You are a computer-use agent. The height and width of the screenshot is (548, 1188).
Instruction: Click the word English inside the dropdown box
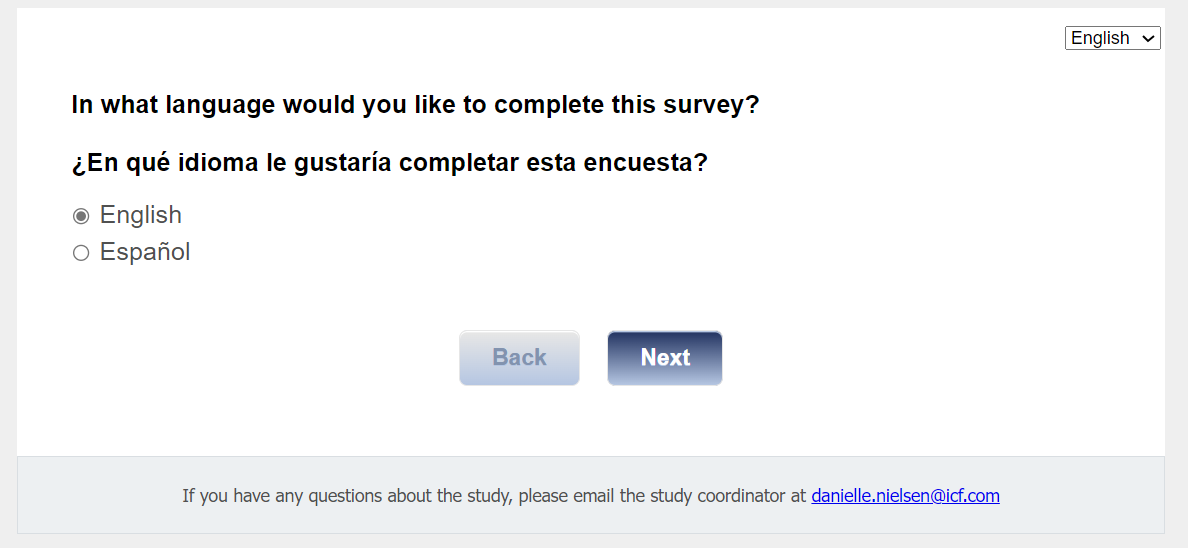coord(1099,38)
